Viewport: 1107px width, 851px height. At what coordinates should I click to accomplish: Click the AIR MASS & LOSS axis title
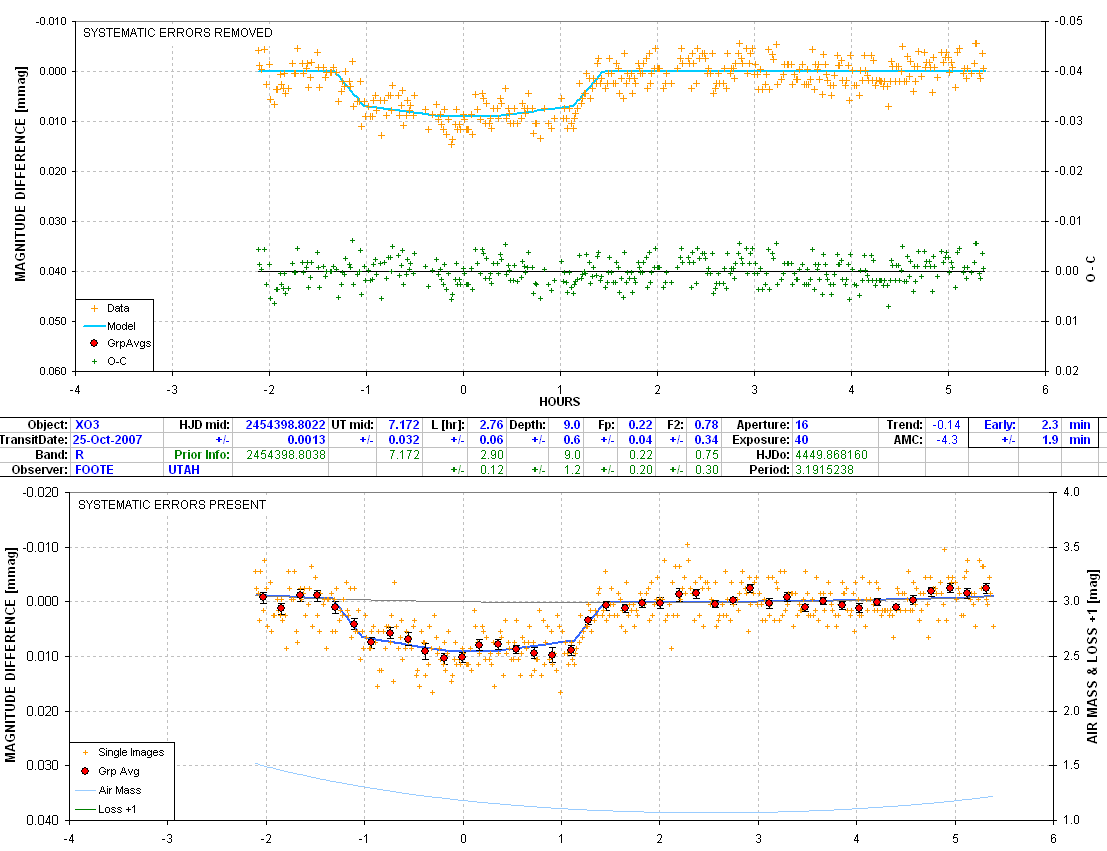click(x=1093, y=656)
